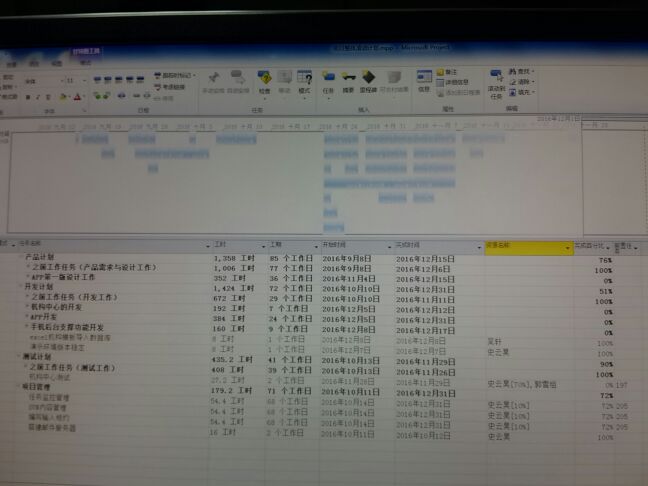The height and width of the screenshot is (486, 648).
Task: Open the 资源名称 column filter dropdown
Action: pyautogui.click(x=565, y=245)
